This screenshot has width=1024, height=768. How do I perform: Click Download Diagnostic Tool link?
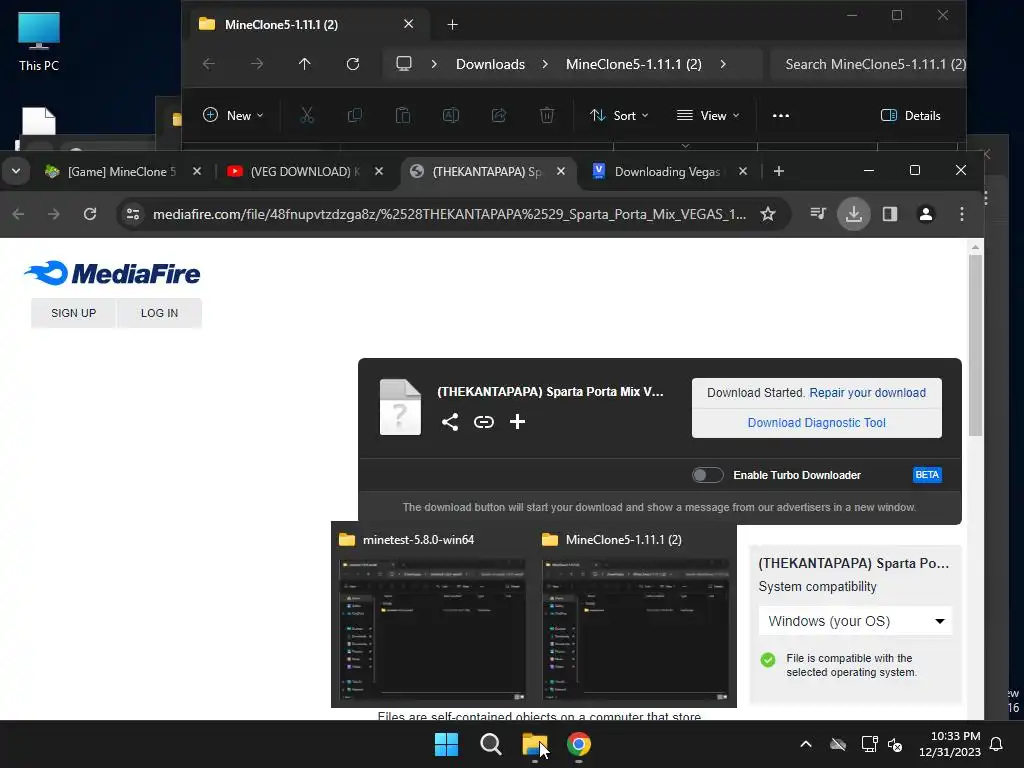pos(816,423)
